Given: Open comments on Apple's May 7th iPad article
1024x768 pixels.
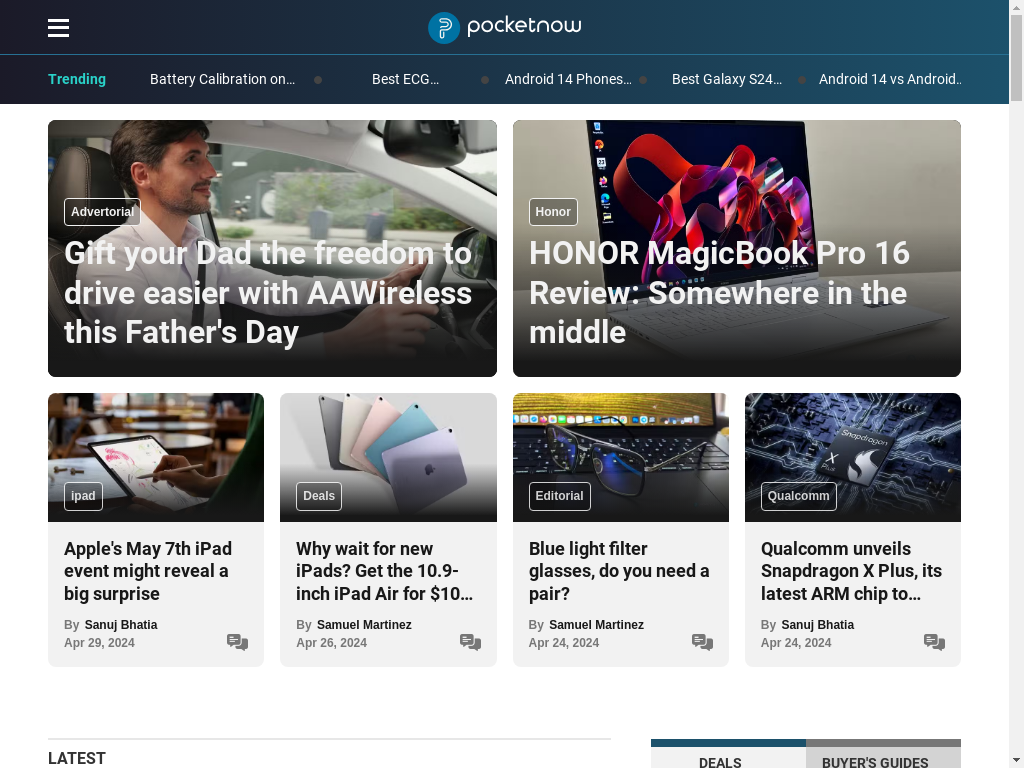Looking at the screenshot, I should pyautogui.click(x=237, y=642).
